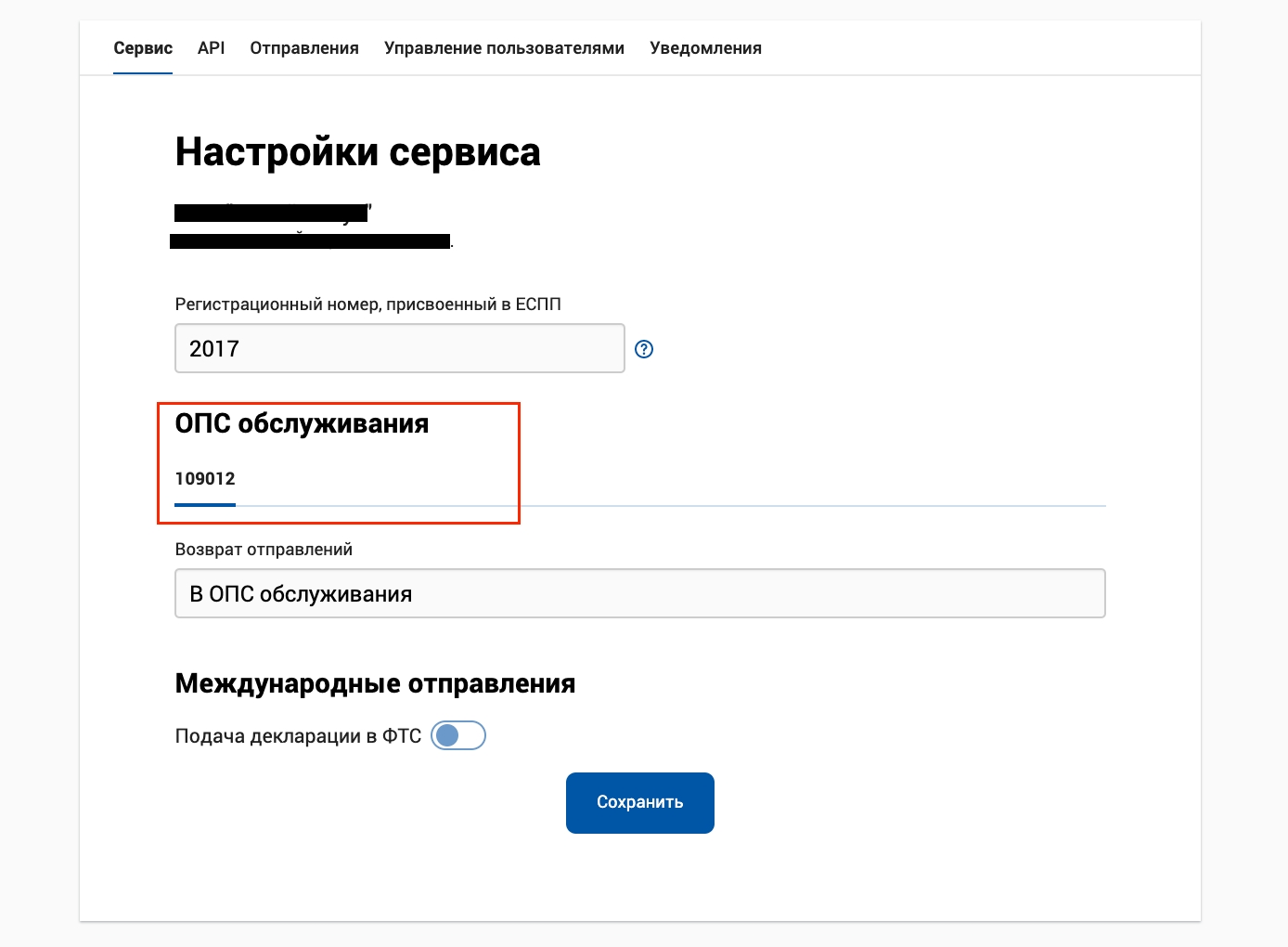The width and height of the screenshot is (1288, 947).
Task: Click the ОПС обслуживания heading
Action: [x=302, y=423]
